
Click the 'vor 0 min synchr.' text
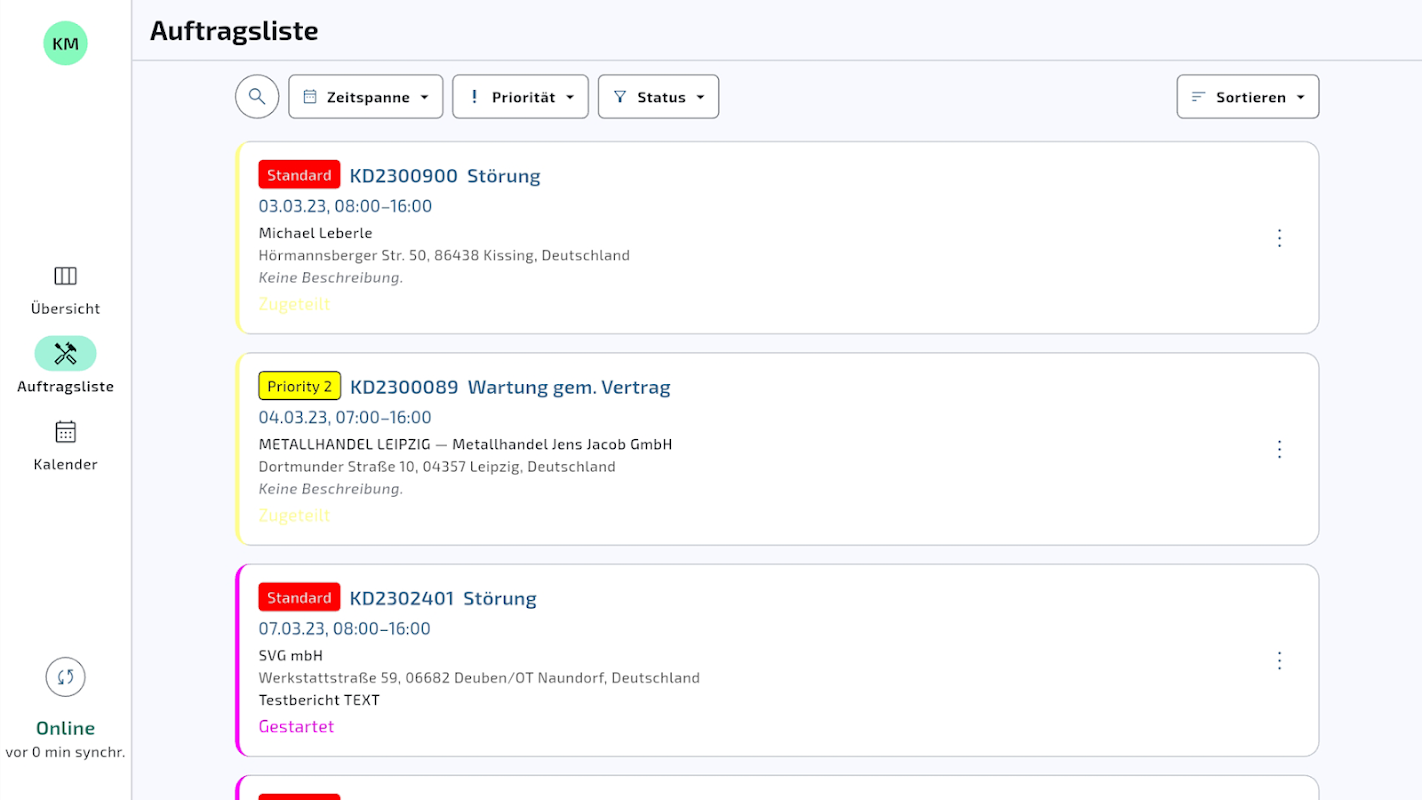pyautogui.click(x=65, y=752)
